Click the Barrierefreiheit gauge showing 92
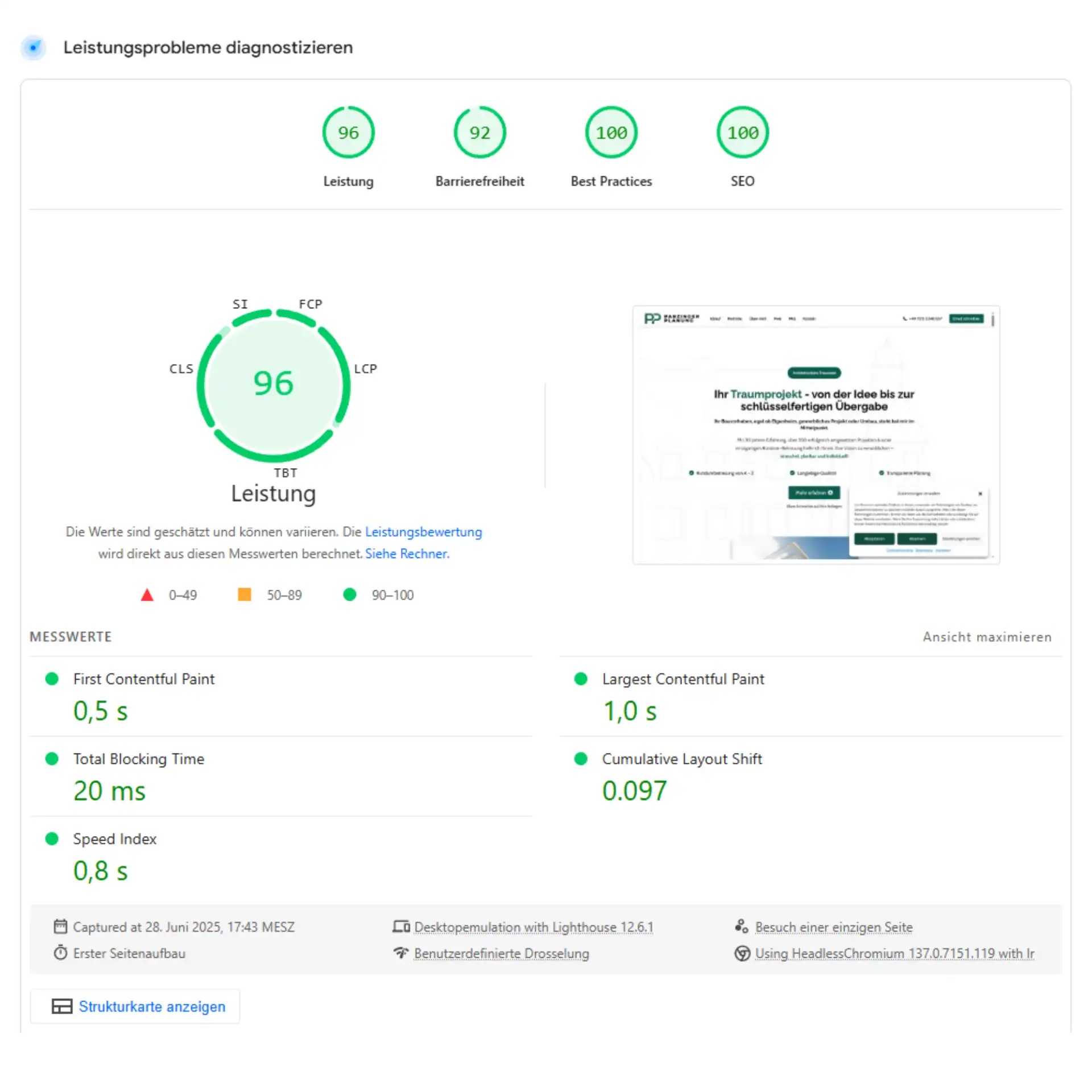 [x=479, y=132]
